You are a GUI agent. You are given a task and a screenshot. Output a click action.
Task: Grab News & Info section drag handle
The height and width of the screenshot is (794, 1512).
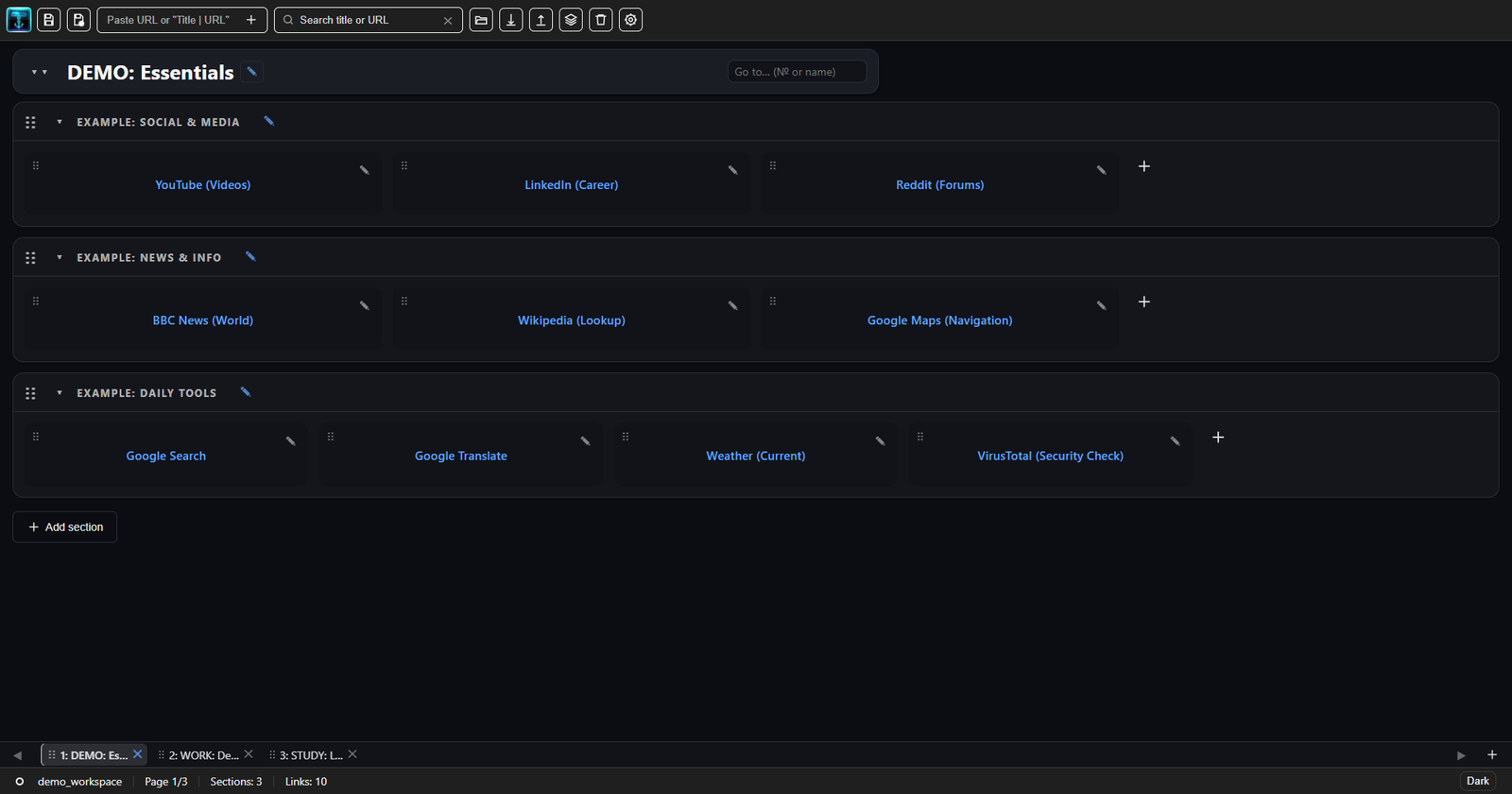30,257
